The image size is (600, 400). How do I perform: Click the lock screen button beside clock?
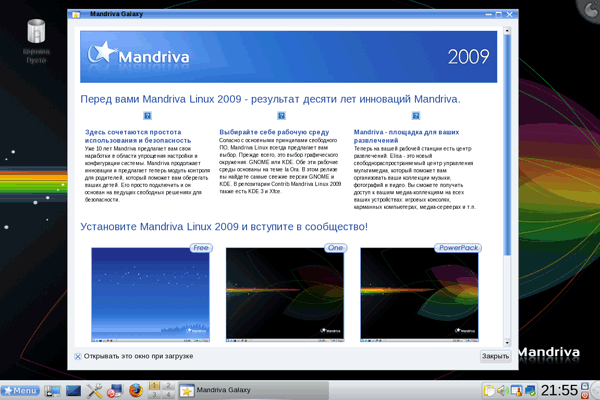tap(585, 385)
